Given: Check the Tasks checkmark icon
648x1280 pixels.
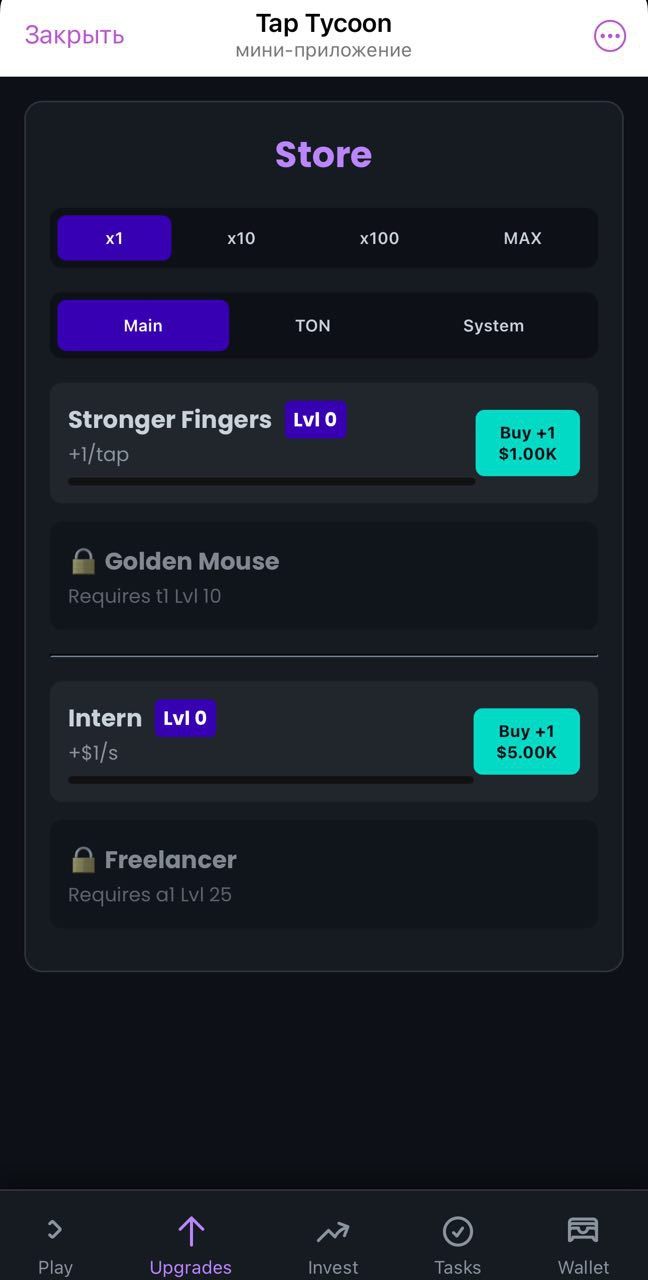Looking at the screenshot, I should [457, 1232].
